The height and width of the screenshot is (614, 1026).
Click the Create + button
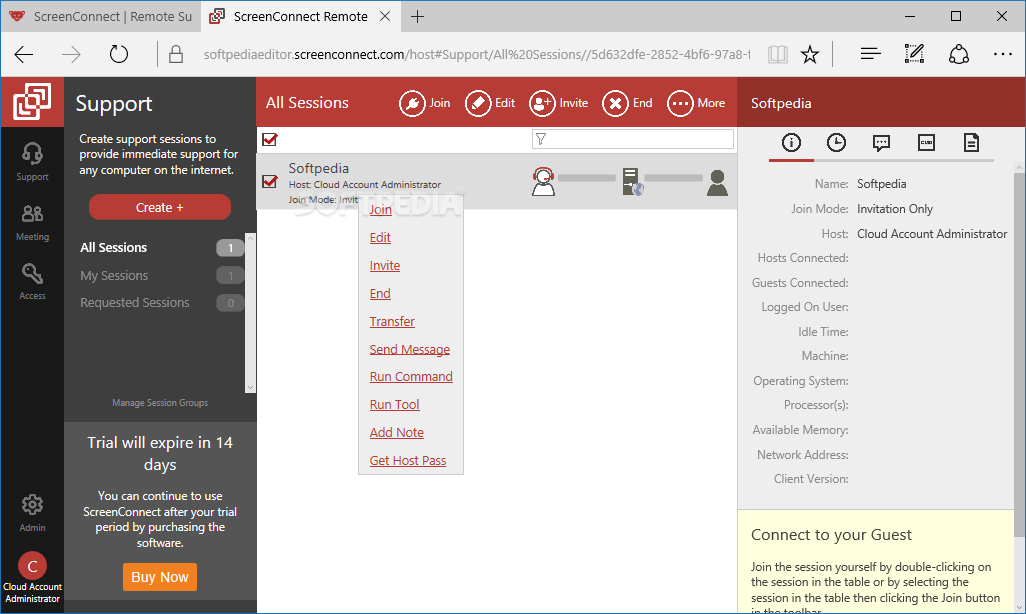coord(160,208)
